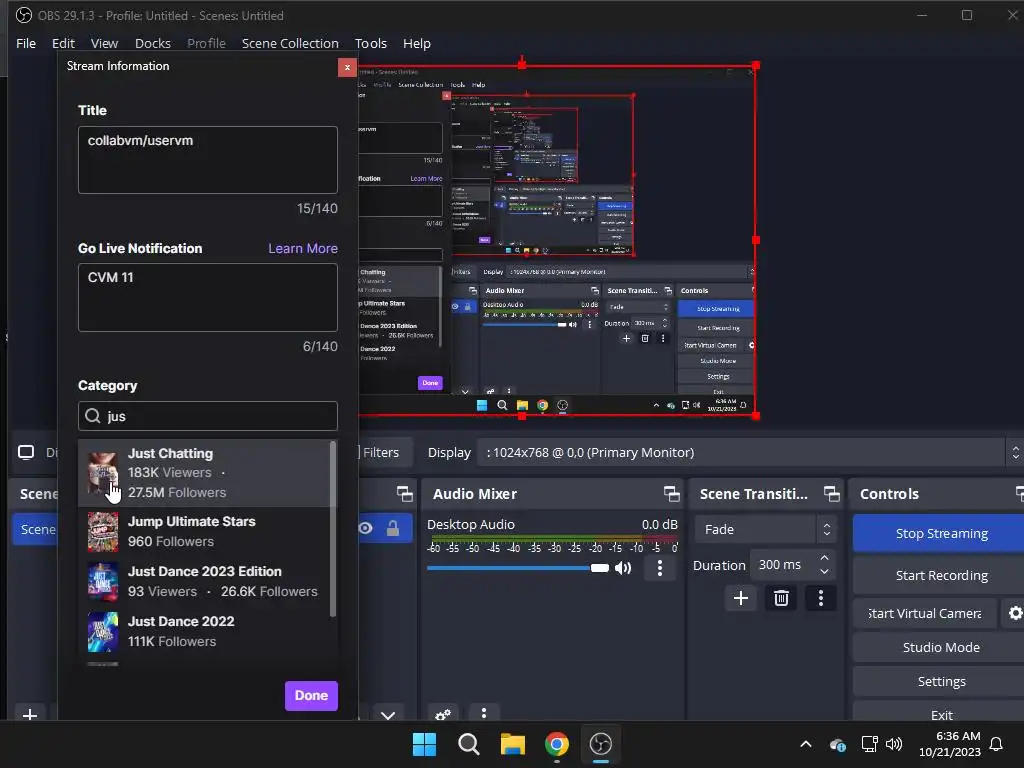Click the search magnifier in Category field

pos(93,416)
